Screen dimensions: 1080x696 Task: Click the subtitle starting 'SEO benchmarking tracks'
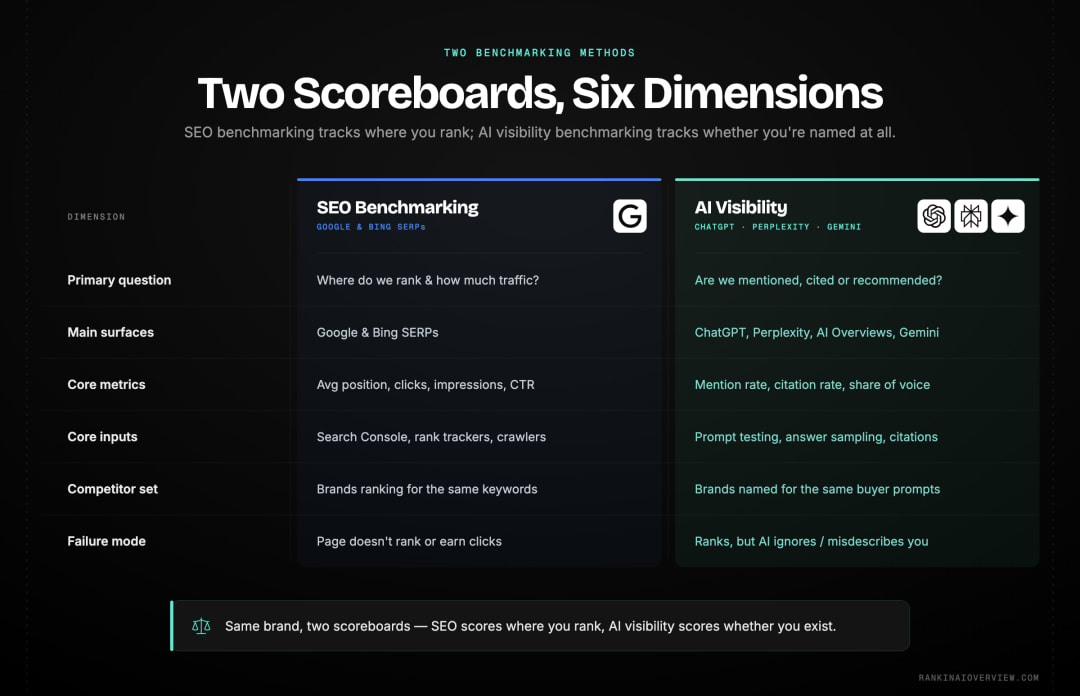point(539,132)
